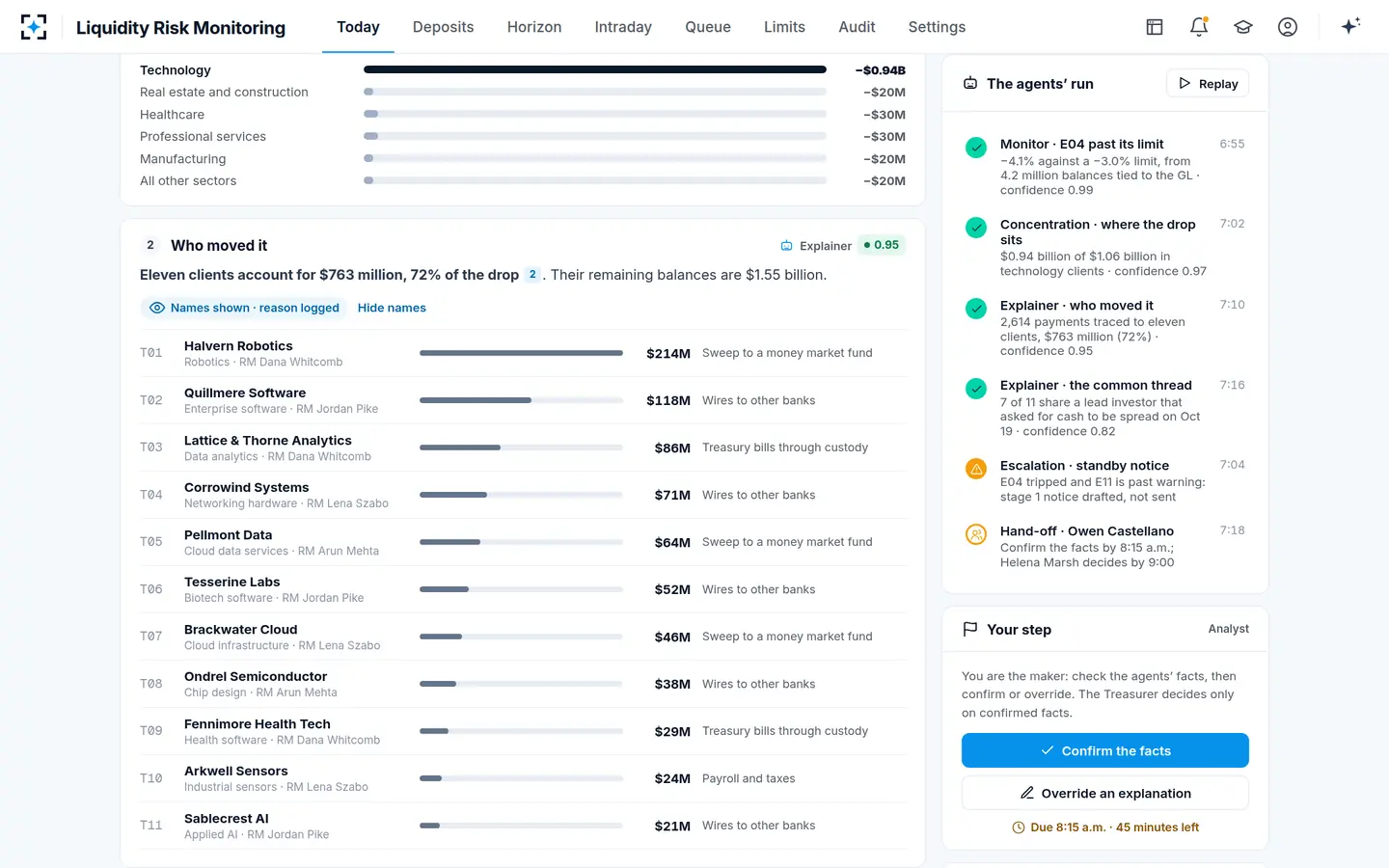Click the Hand-off Owen Castellano person icon
1389x868 pixels.
(x=976, y=534)
